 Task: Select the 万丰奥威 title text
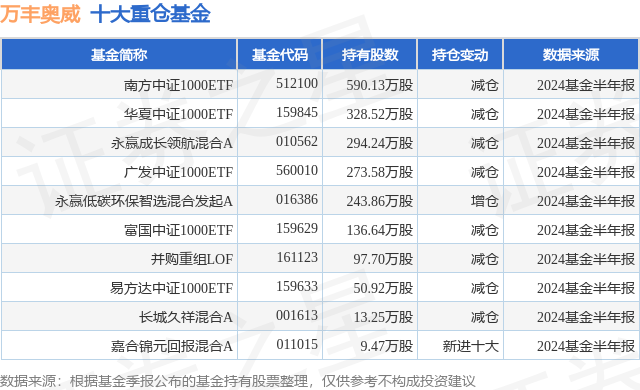(40, 14)
